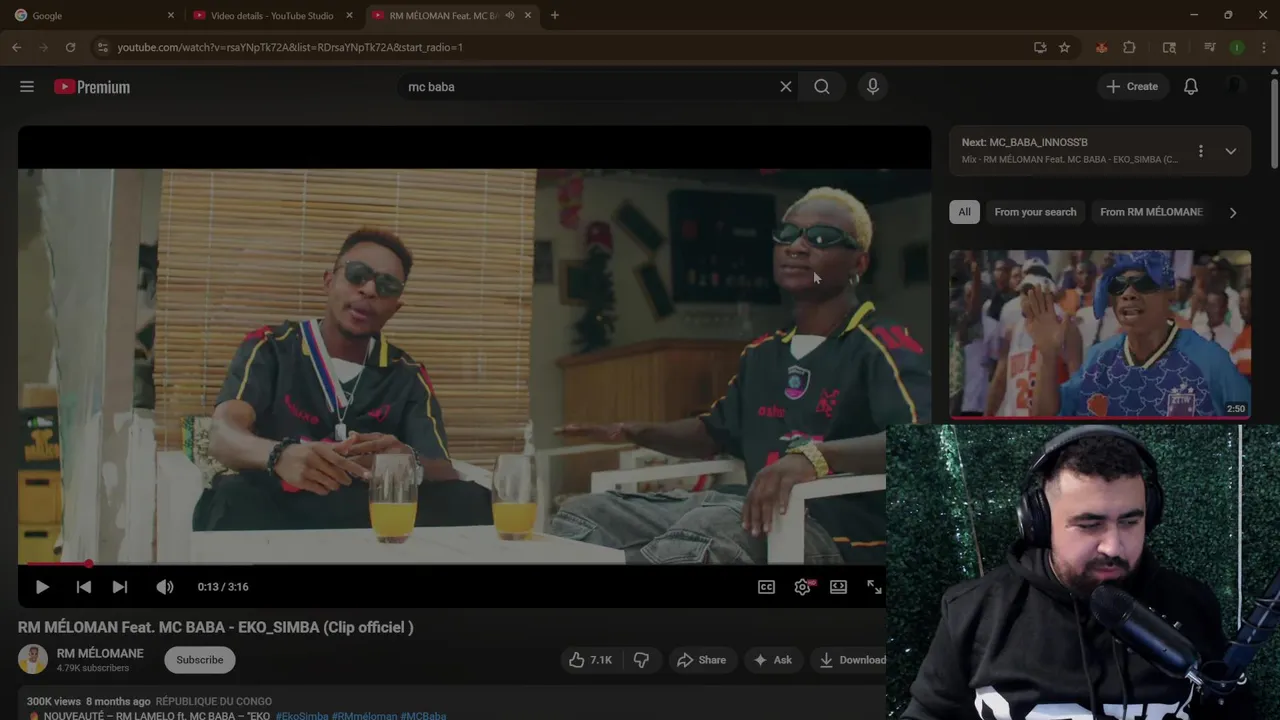The height and width of the screenshot is (720, 1280).
Task: Click the search magnifier button
Action: [822, 87]
